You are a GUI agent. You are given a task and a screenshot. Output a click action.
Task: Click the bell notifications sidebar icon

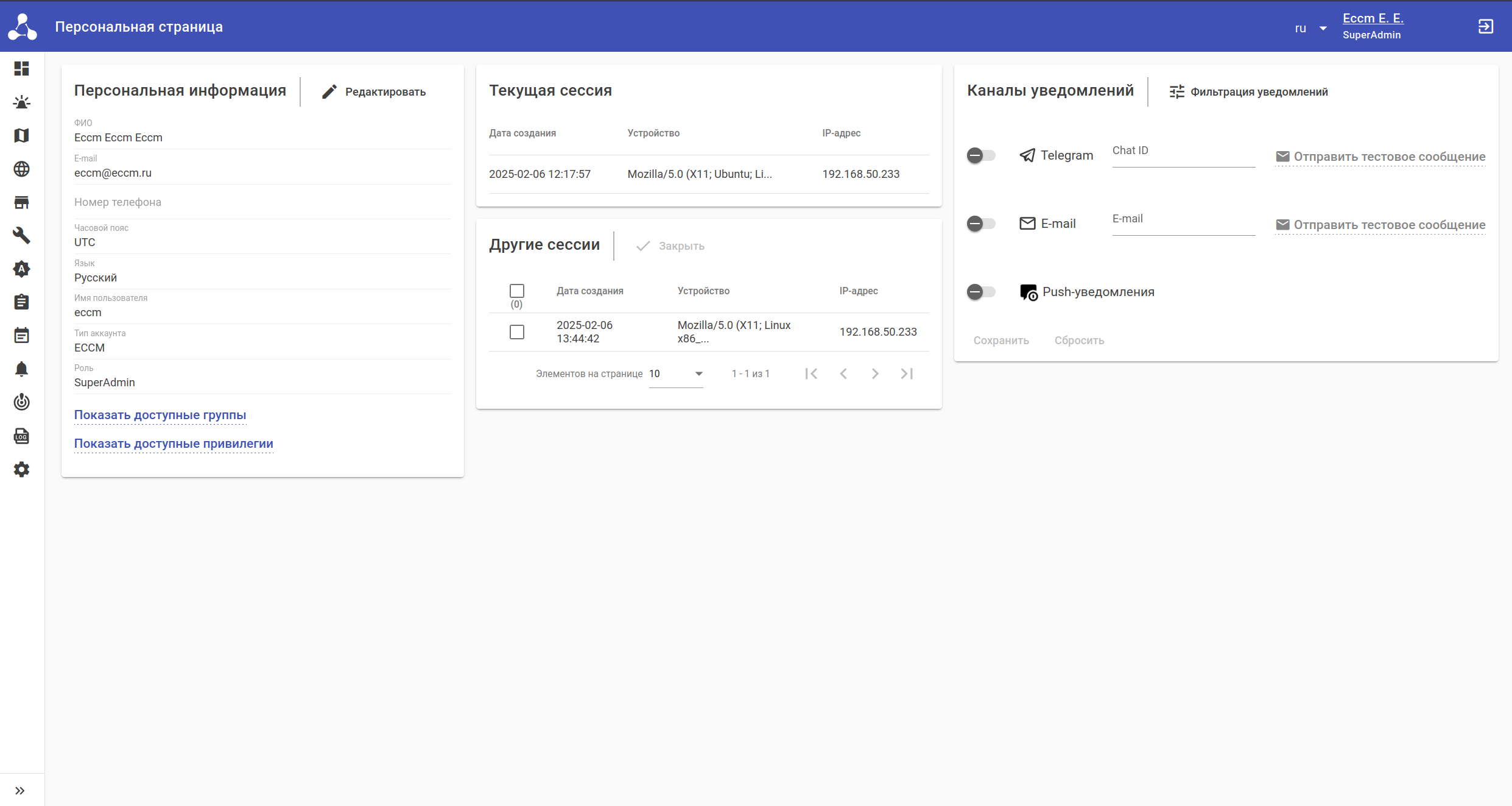(21, 369)
